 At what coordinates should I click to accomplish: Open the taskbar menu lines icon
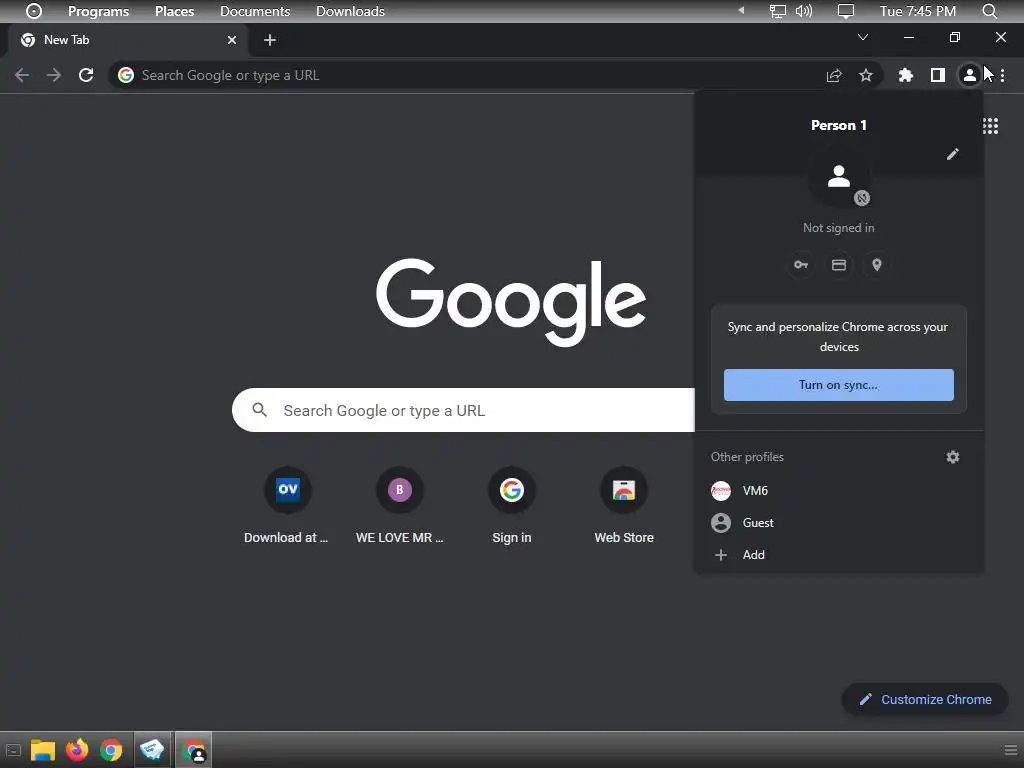[x=1011, y=750]
